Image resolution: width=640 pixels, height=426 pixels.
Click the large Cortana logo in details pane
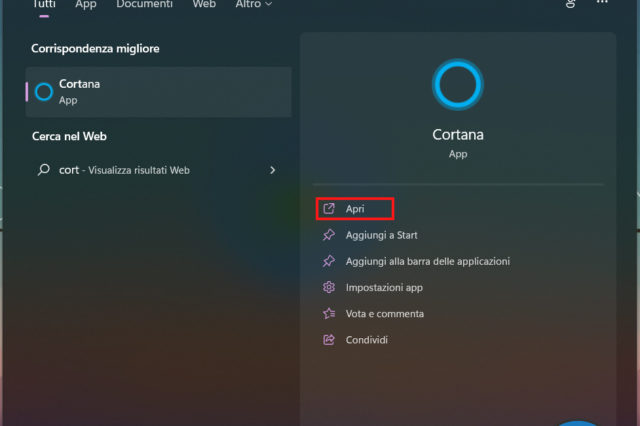coord(458,85)
